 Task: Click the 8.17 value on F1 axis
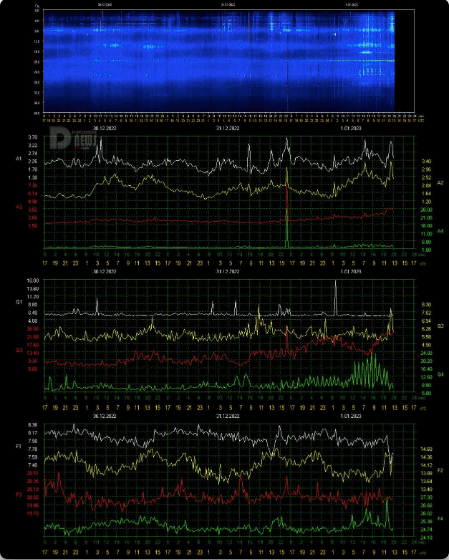coord(33,433)
